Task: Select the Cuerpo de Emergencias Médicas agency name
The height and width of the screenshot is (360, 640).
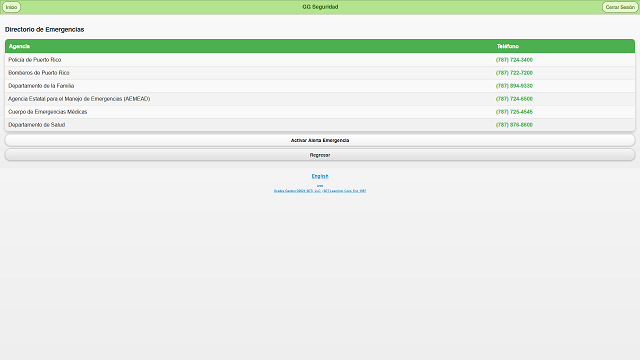Action: pyautogui.click(x=48, y=112)
